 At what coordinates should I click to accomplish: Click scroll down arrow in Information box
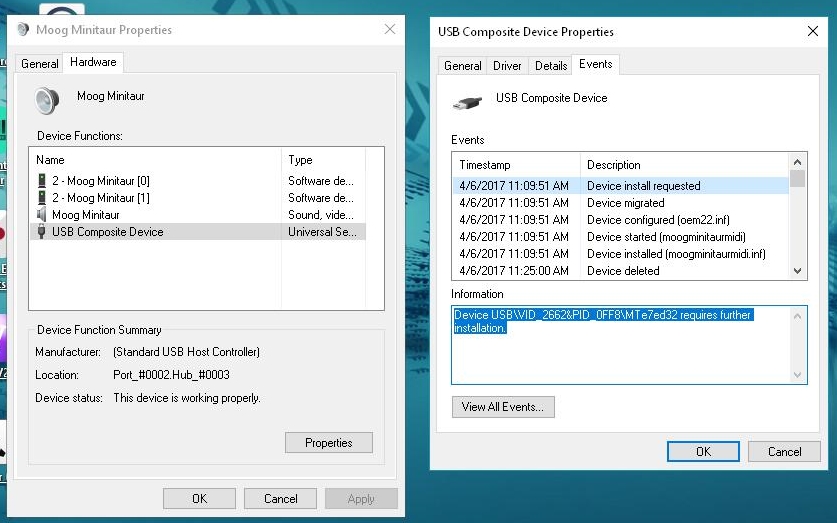coord(798,375)
